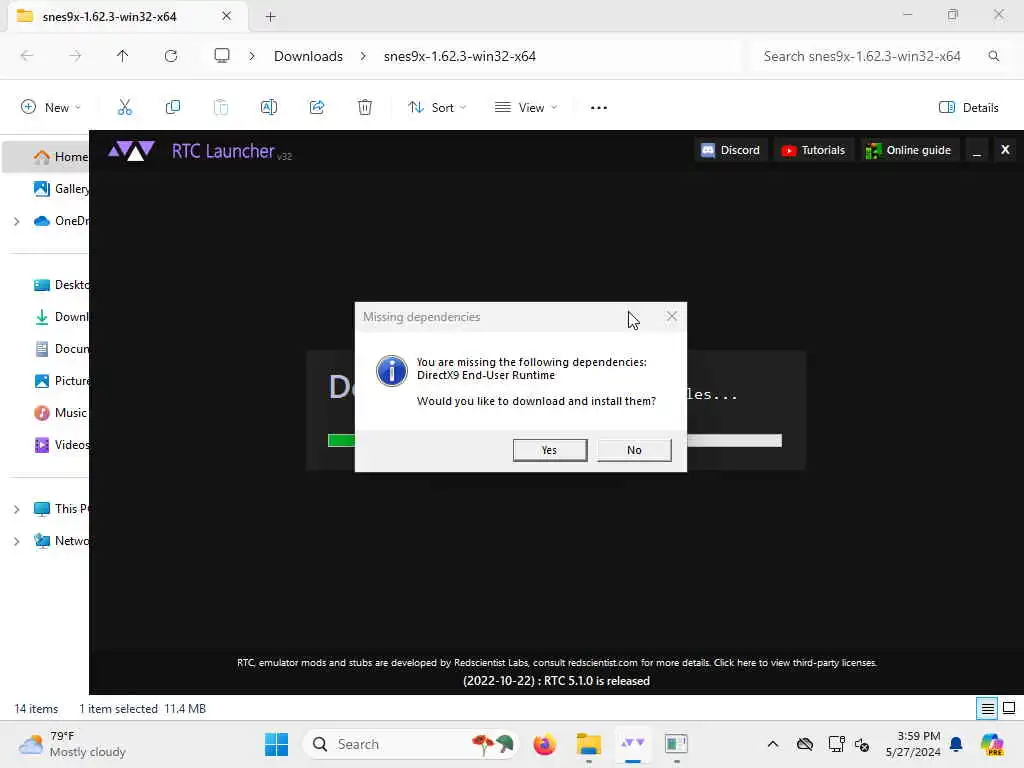This screenshot has width=1024, height=768.
Task: Expand chevron after Downloads in breadcrumb
Action: click(x=363, y=56)
